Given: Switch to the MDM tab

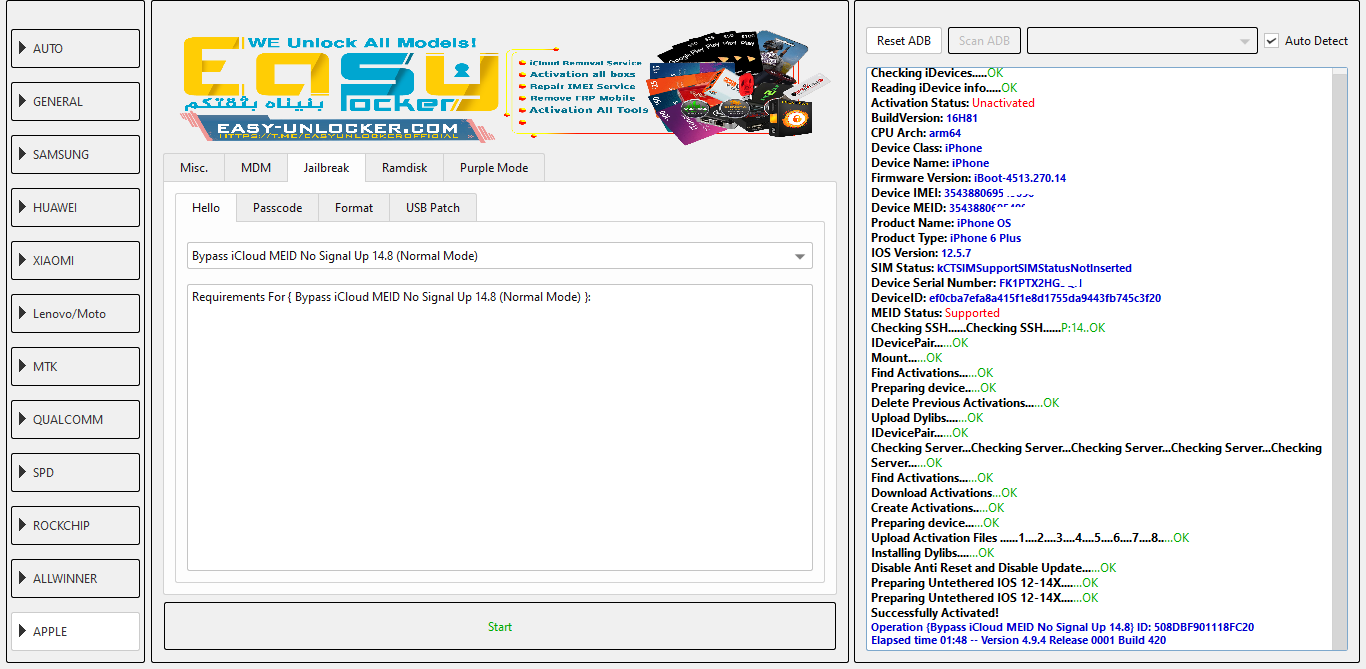Looking at the screenshot, I should [x=256, y=168].
